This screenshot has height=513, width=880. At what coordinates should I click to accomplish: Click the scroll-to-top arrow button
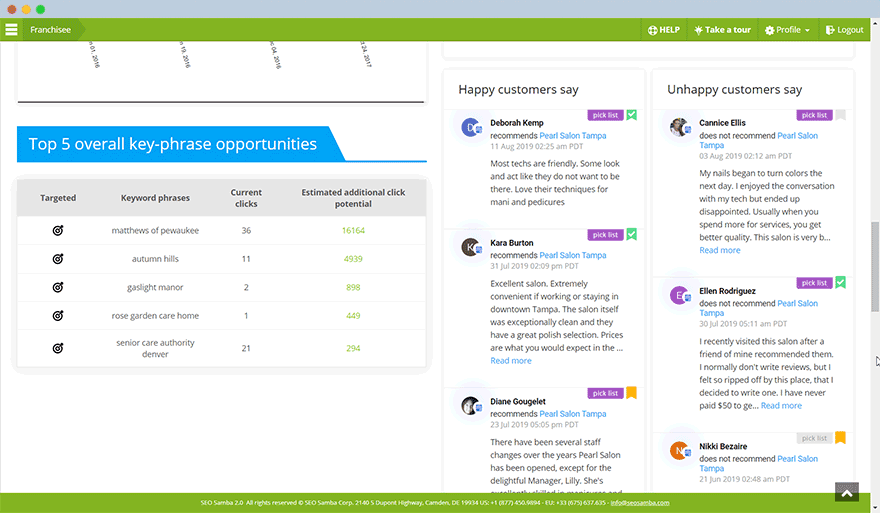coord(846,493)
